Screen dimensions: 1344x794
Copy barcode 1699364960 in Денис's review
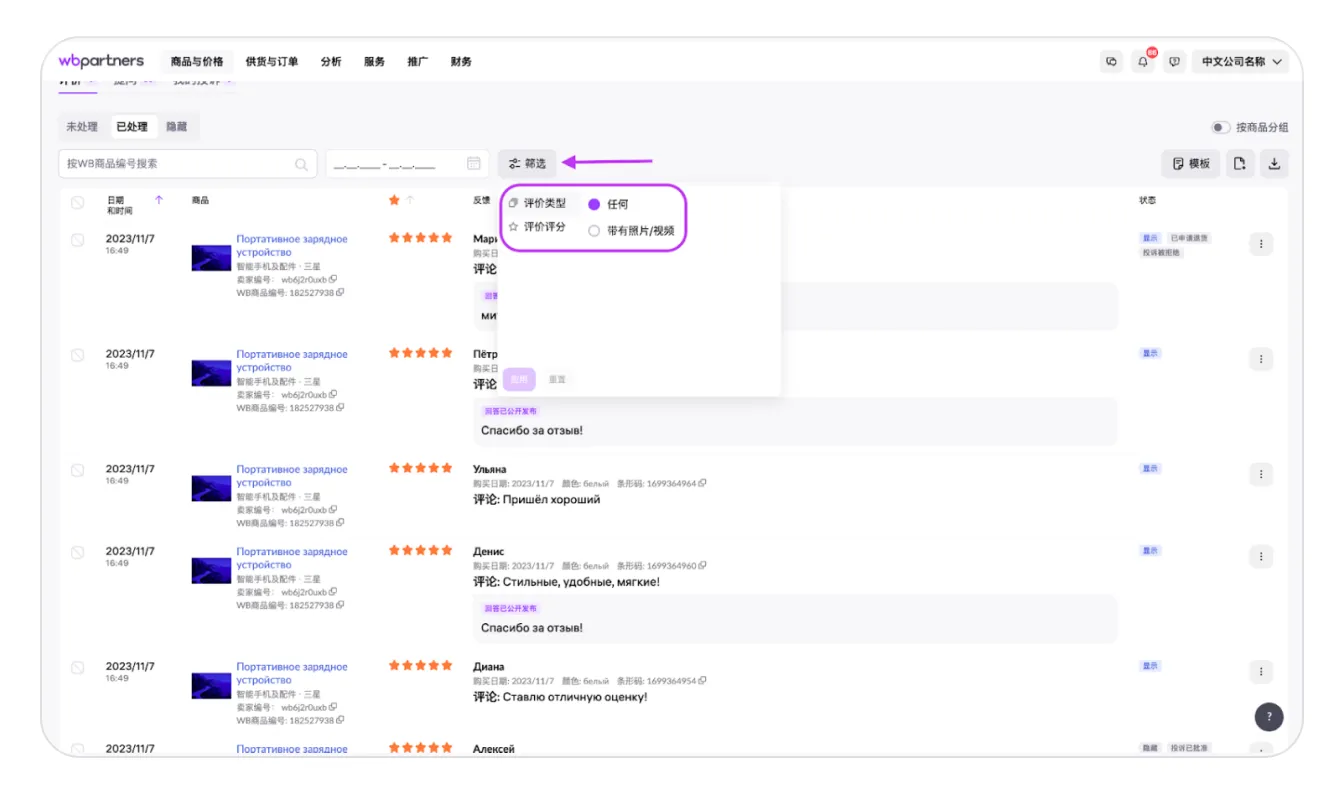point(702,566)
